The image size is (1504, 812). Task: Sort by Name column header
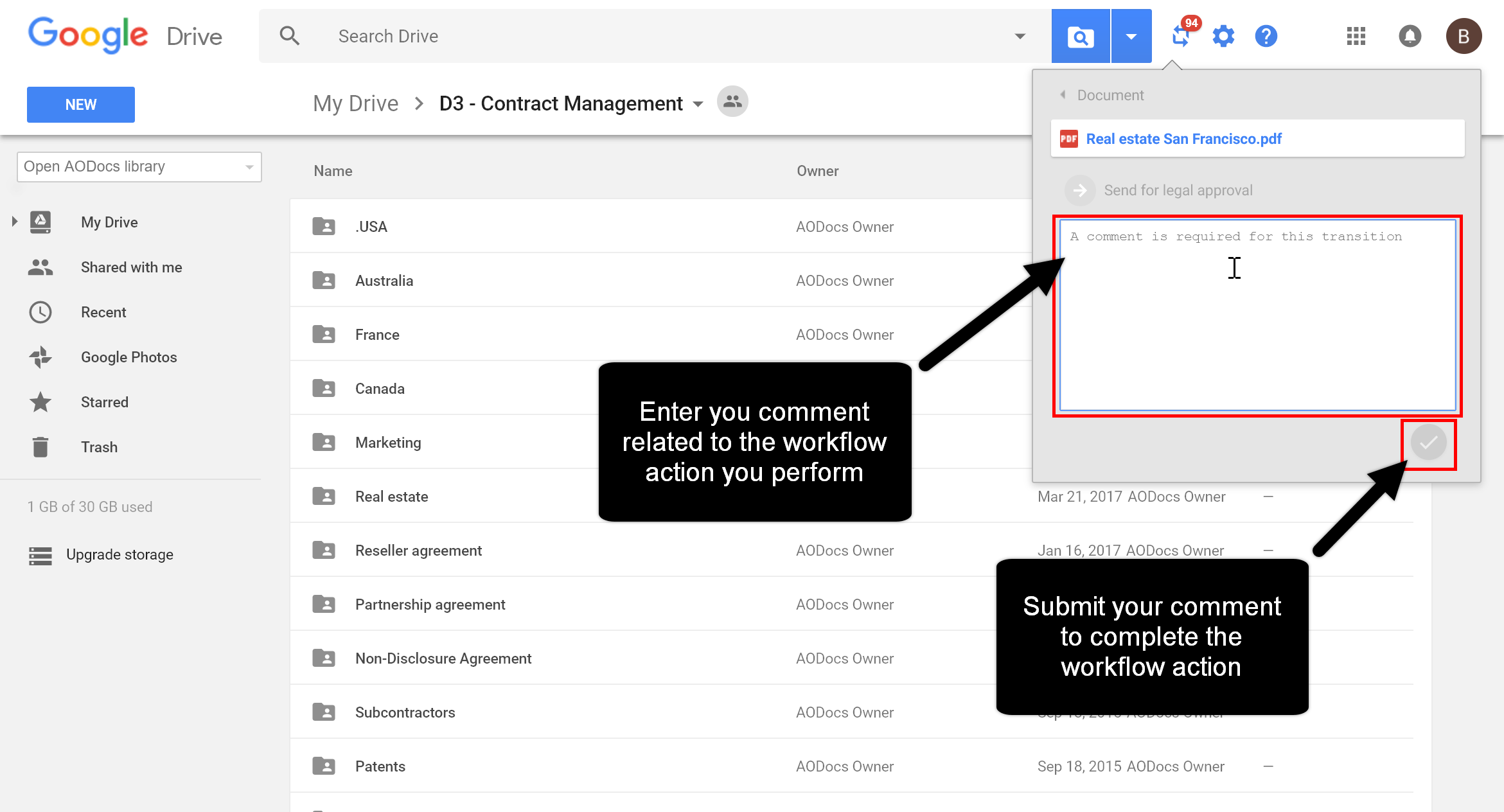pos(333,171)
